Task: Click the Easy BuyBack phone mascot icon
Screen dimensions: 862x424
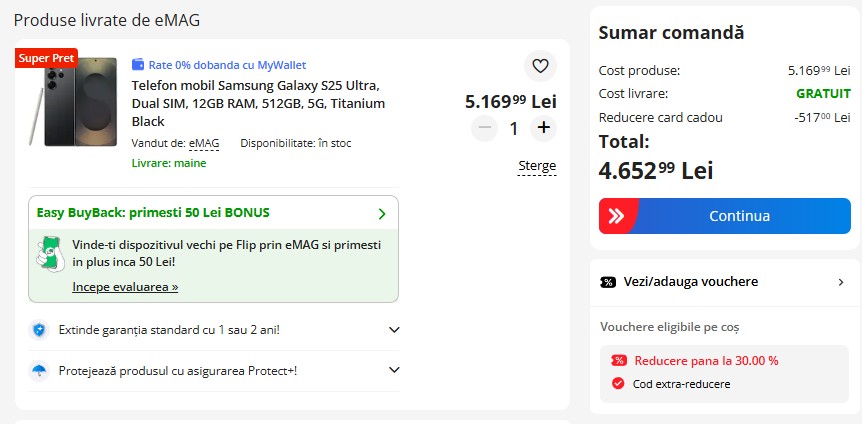Action: tap(49, 253)
